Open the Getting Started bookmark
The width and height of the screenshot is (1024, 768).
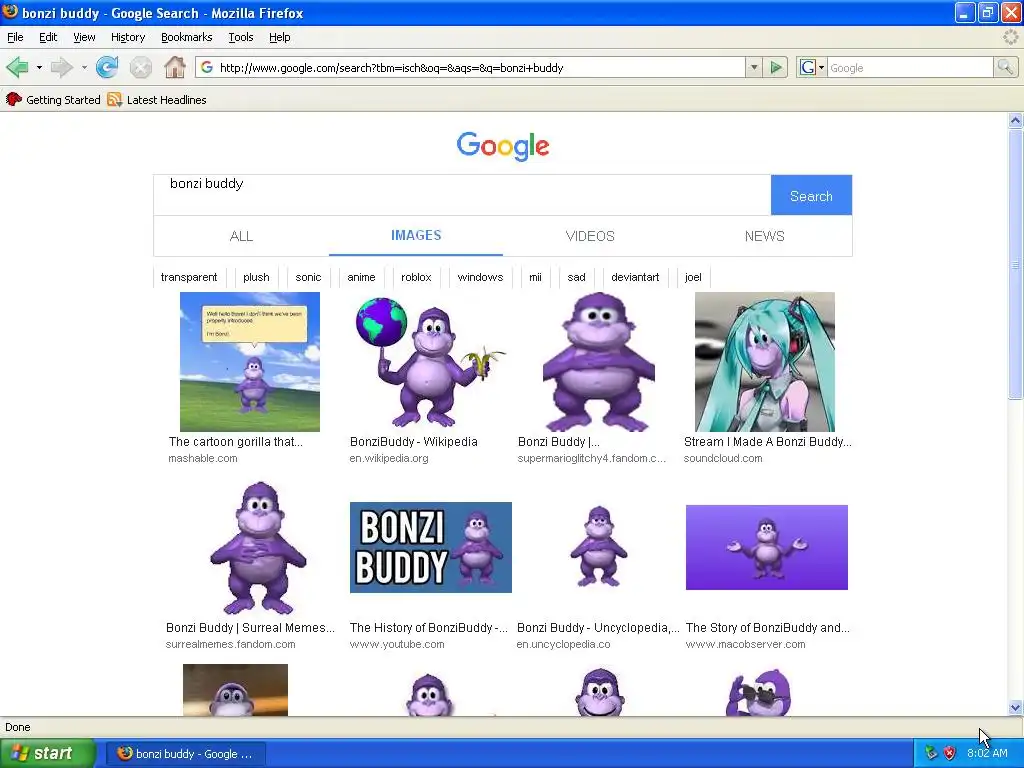point(53,100)
